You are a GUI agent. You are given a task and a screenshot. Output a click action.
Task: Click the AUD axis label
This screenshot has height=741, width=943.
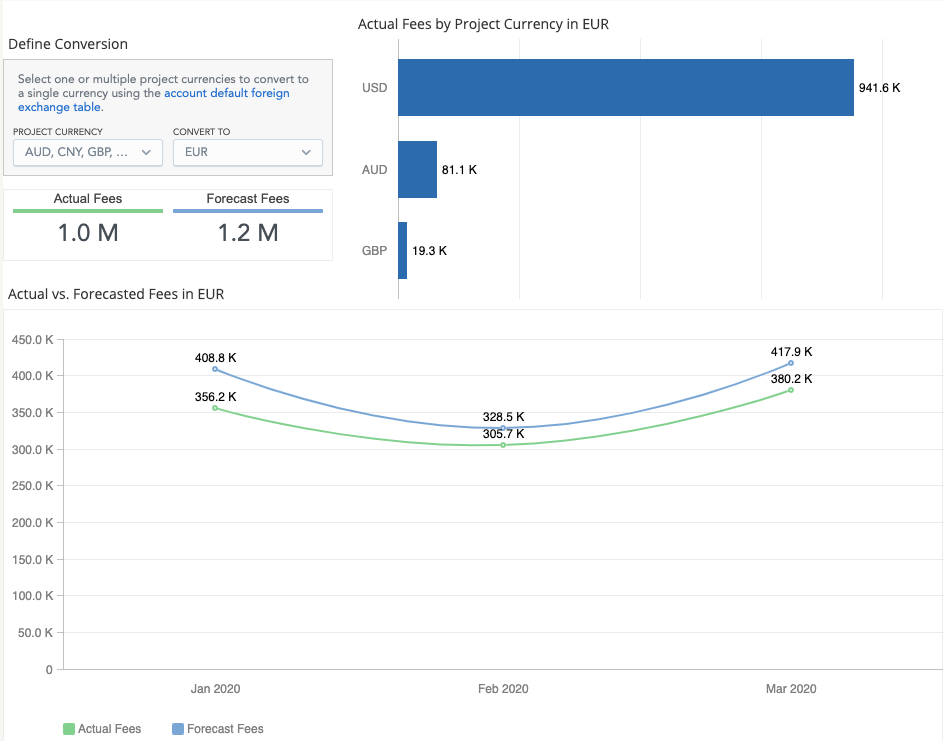click(x=374, y=170)
